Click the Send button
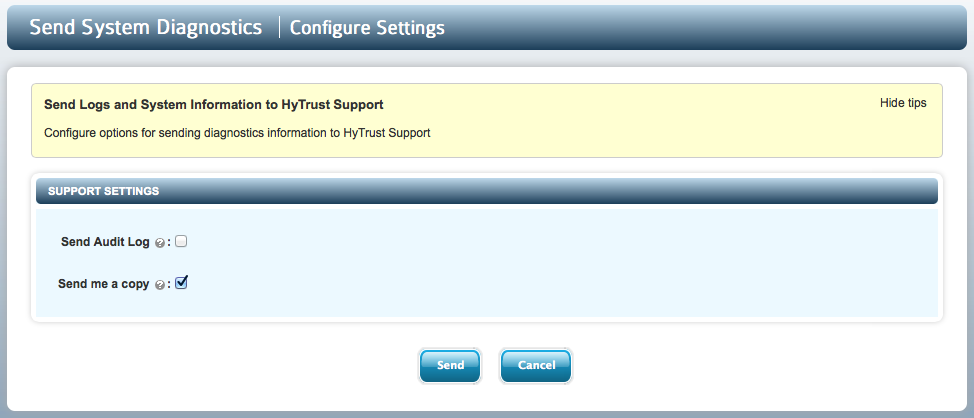Image resolution: width=974 pixels, height=418 pixels. click(x=450, y=366)
